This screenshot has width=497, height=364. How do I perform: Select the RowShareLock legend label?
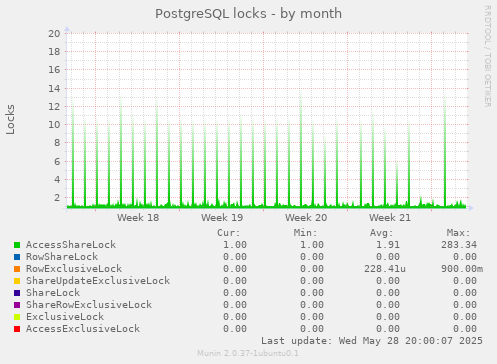pyautogui.click(x=62, y=257)
